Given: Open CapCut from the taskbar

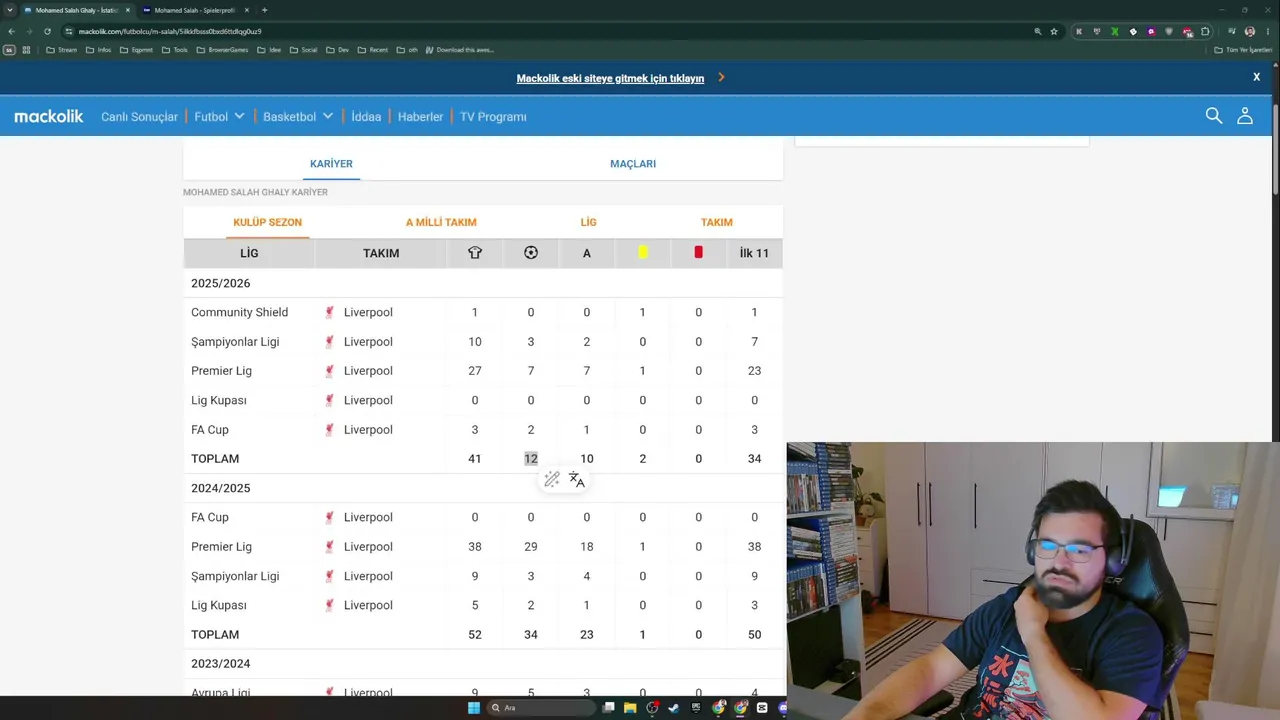Looking at the screenshot, I should pyautogui.click(x=762, y=708).
